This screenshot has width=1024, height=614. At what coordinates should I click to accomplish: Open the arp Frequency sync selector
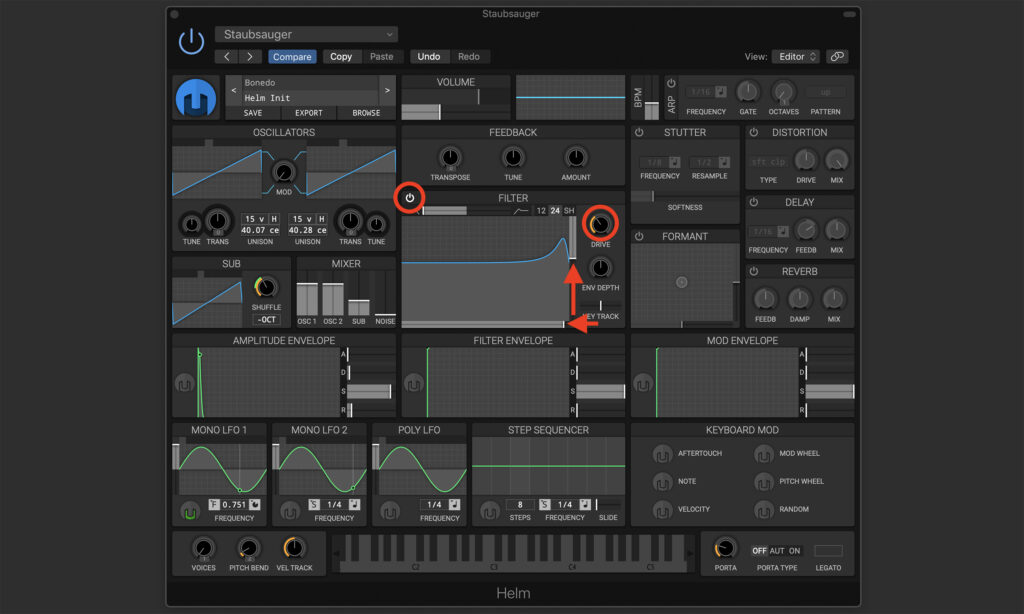click(720, 92)
